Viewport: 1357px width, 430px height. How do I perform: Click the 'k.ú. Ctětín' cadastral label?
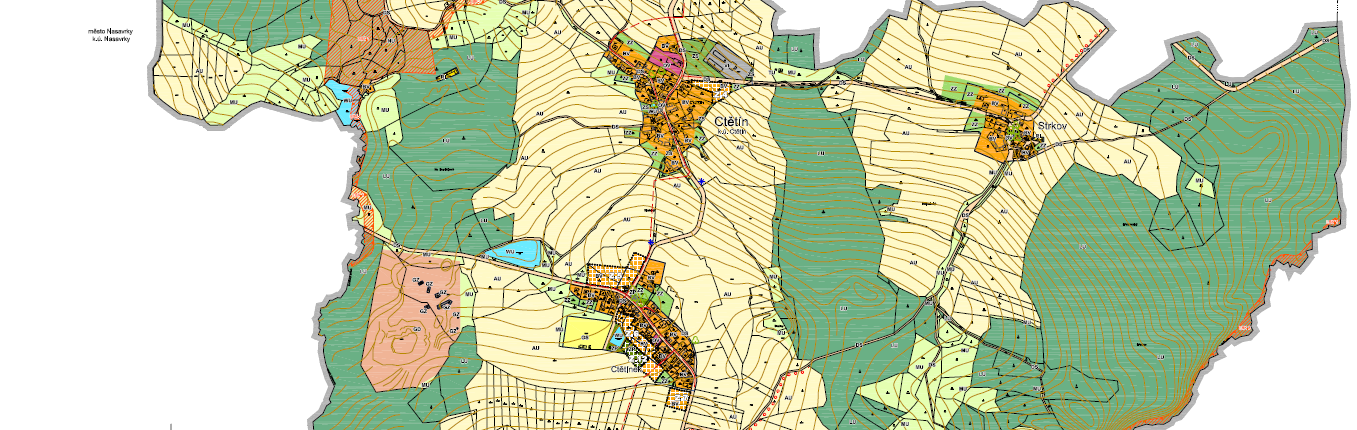coord(733,133)
